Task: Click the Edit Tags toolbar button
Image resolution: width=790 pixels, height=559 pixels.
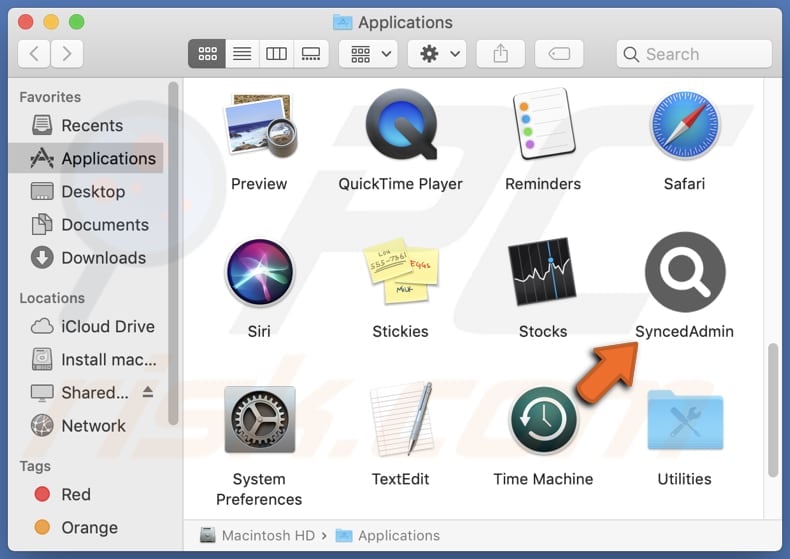Action: point(559,53)
